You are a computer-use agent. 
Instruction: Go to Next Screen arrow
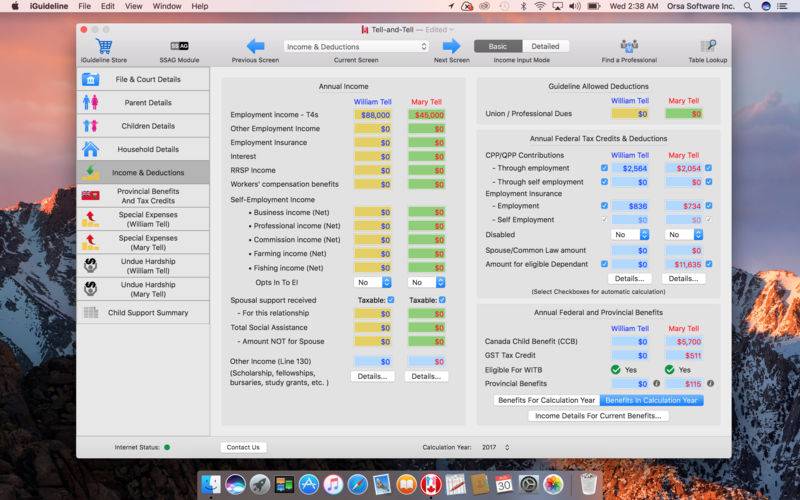pyautogui.click(x=451, y=46)
